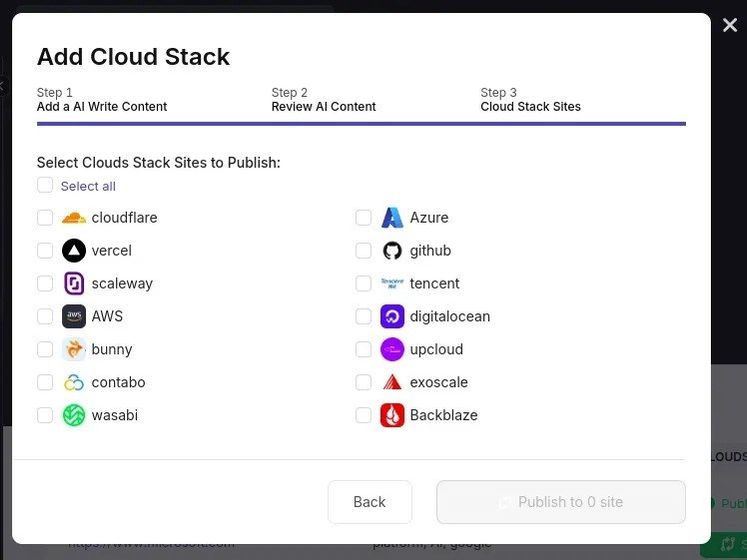Viewport: 747px width, 560px height.
Task: Switch to Step 2 Review AI Content
Action: point(323,100)
